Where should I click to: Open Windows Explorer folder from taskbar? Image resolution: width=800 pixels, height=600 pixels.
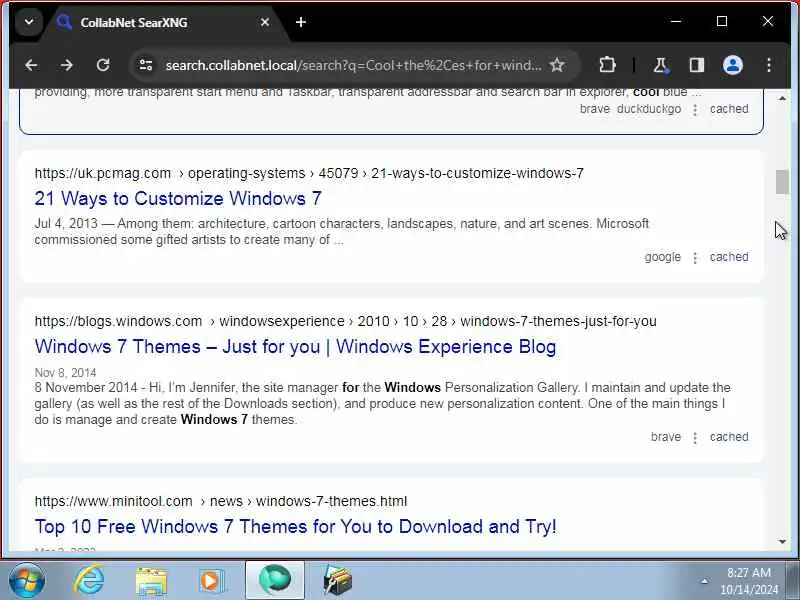click(152, 581)
